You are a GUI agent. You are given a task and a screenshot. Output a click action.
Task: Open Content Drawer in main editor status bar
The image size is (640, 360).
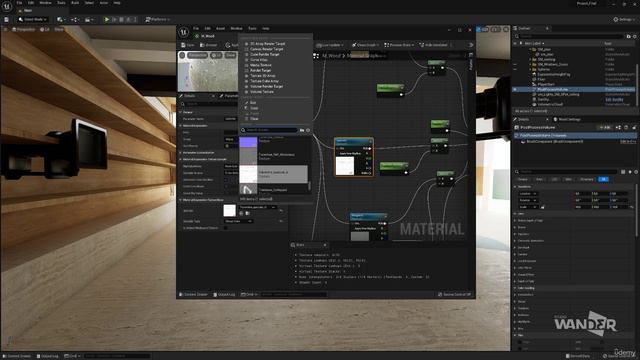[17, 356]
